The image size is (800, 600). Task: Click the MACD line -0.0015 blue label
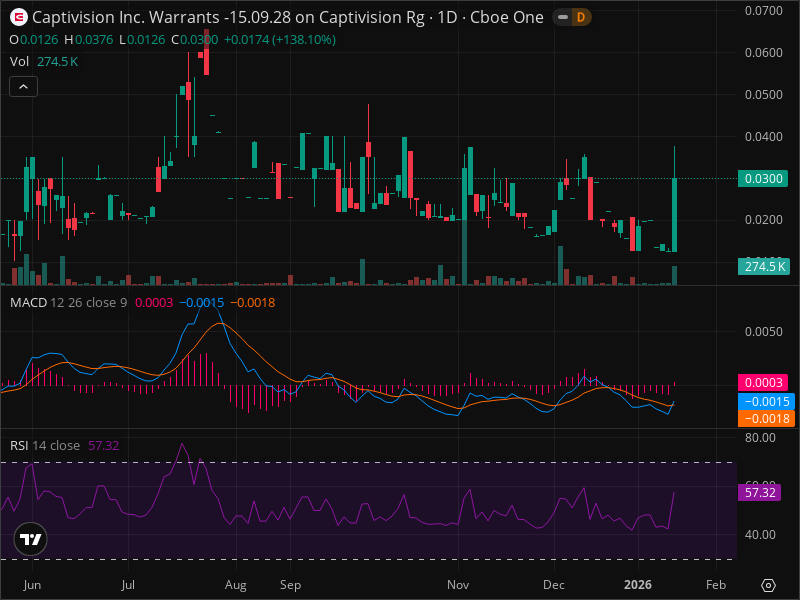pyautogui.click(x=766, y=402)
